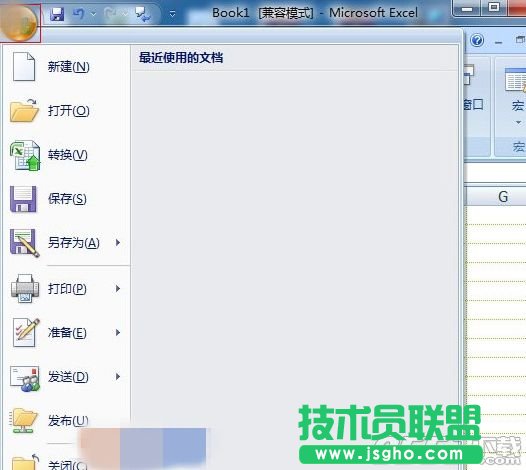Minimize the workbook via ribbon dash button
526x470 pixels.
(x=499, y=42)
